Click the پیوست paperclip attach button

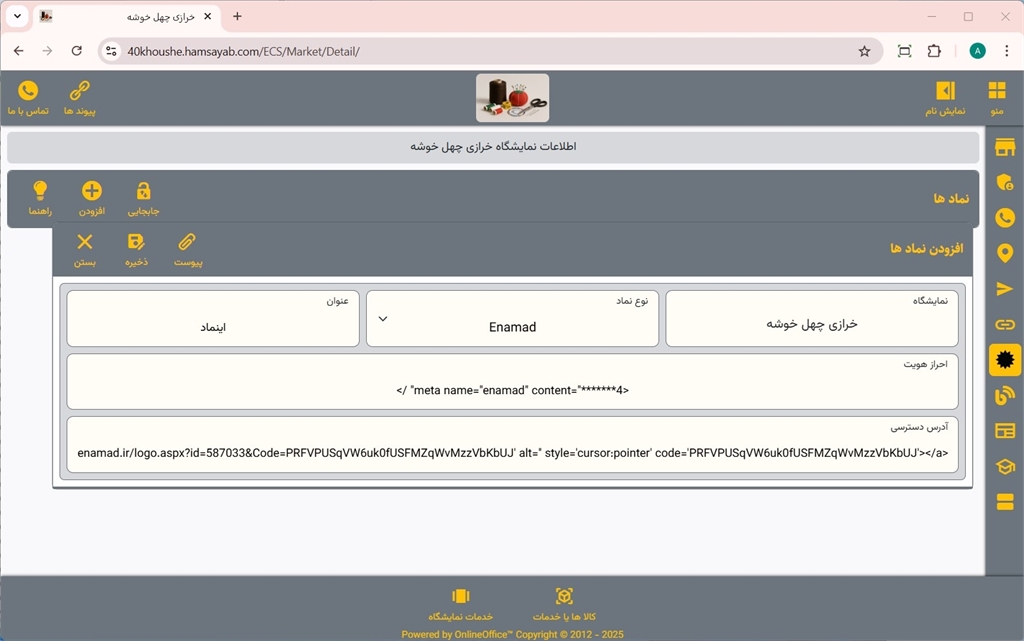pyautogui.click(x=188, y=248)
